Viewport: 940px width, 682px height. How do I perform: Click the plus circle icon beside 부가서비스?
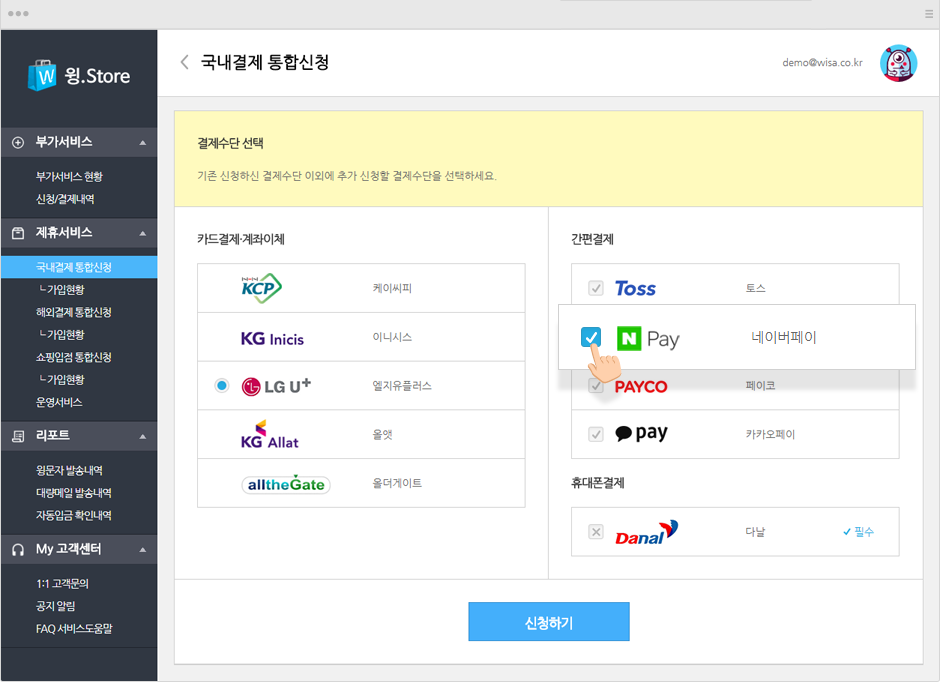tap(18, 143)
